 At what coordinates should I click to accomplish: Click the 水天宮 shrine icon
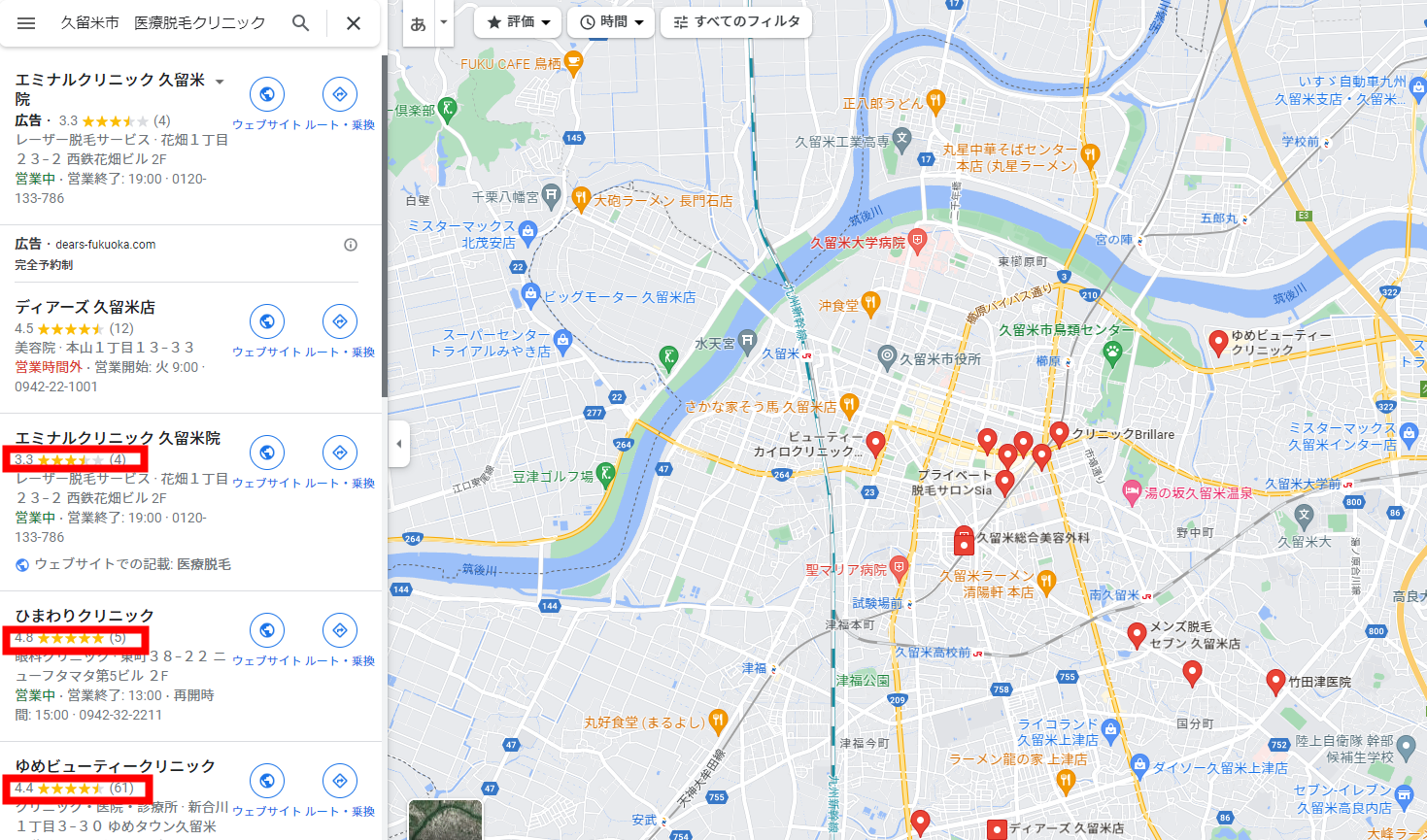click(x=746, y=341)
